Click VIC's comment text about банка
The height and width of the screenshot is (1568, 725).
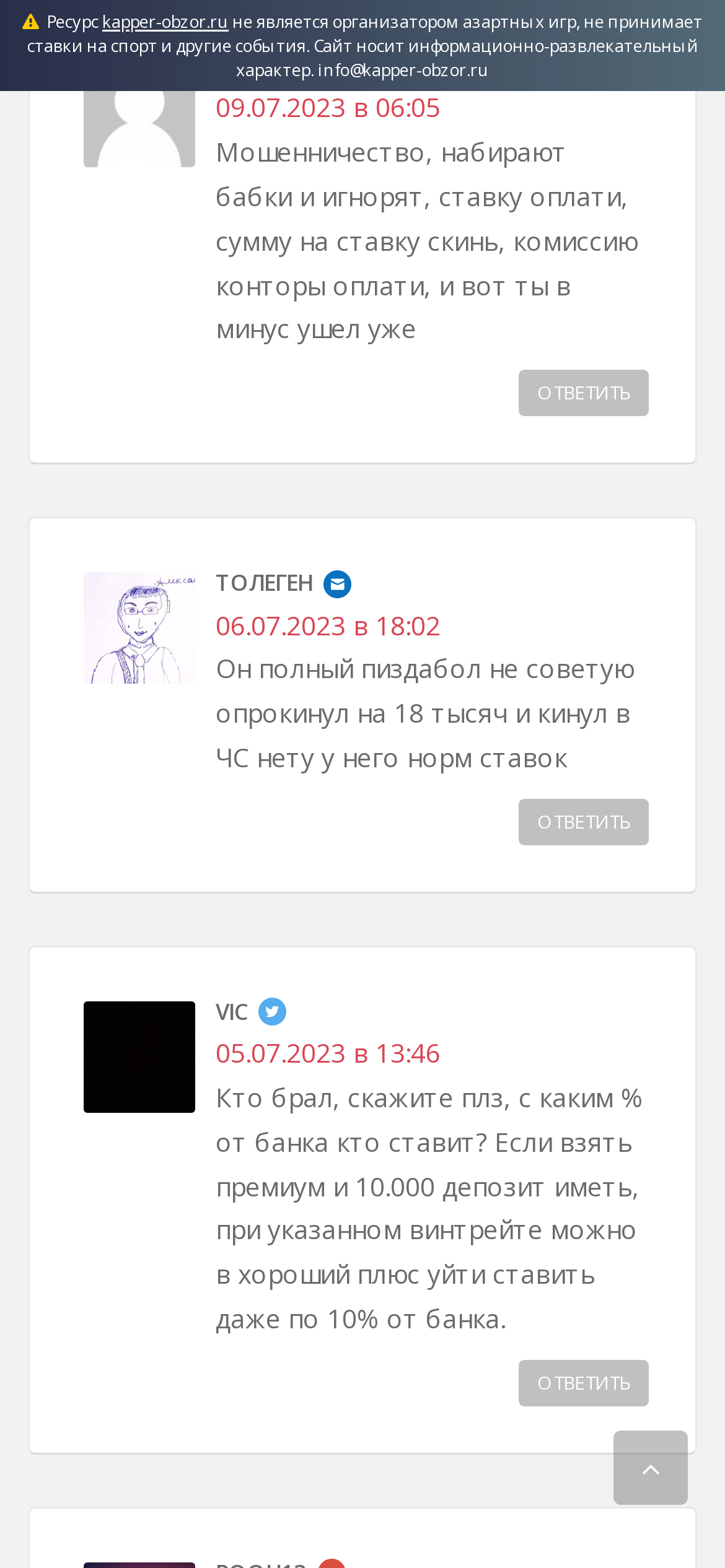[429, 1209]
